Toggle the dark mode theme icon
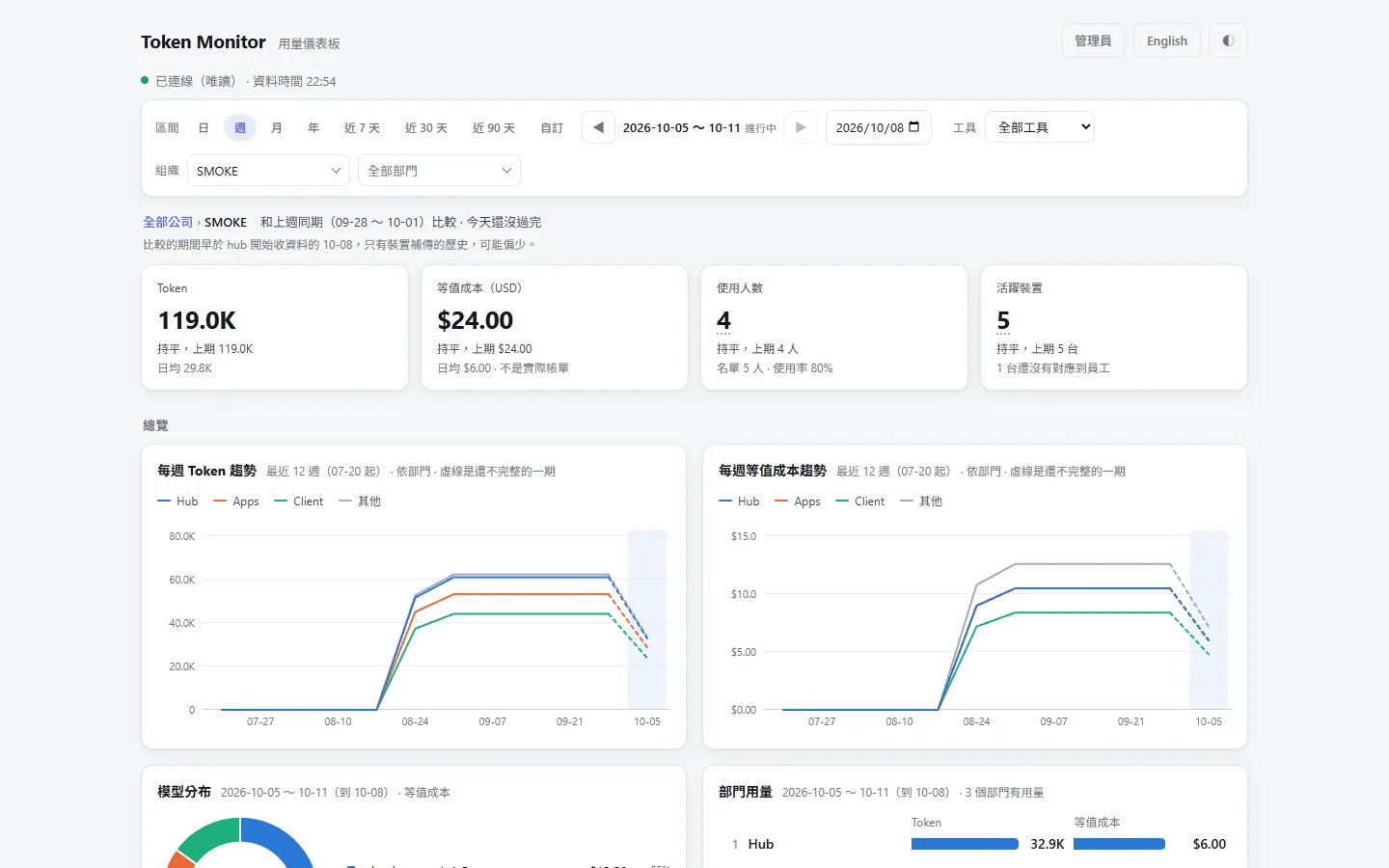The image size is (1389, 868). [1228, 41]
